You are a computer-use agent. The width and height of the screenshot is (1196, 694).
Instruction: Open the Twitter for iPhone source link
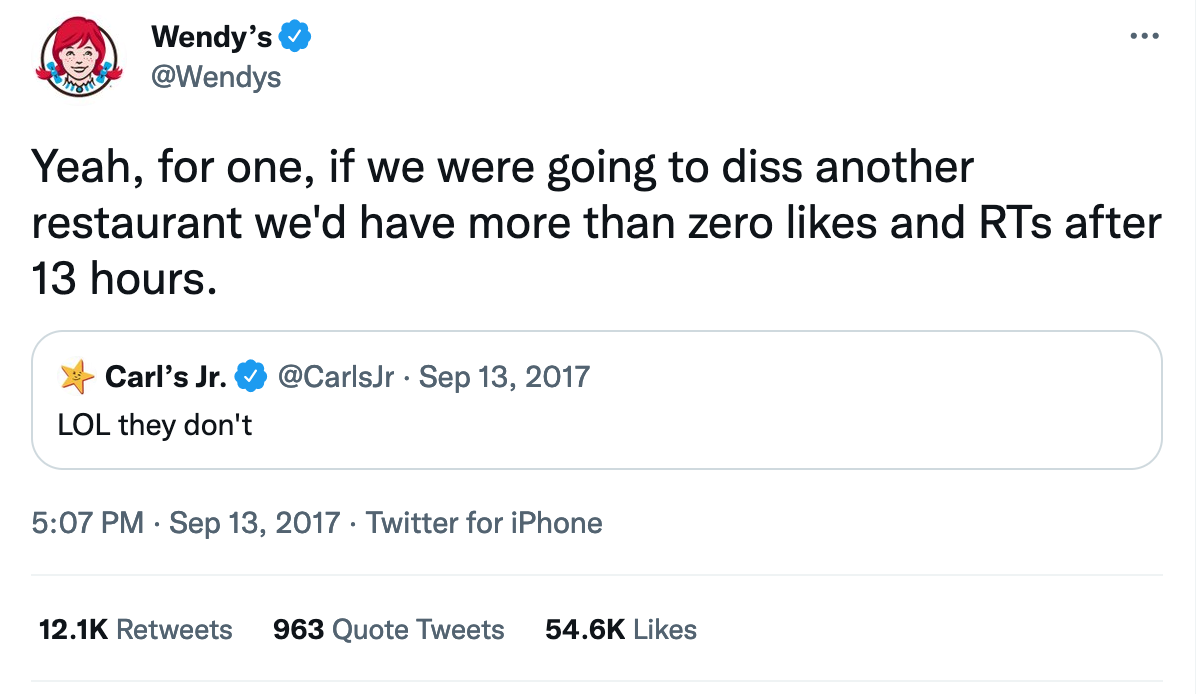tap(484, 522)
